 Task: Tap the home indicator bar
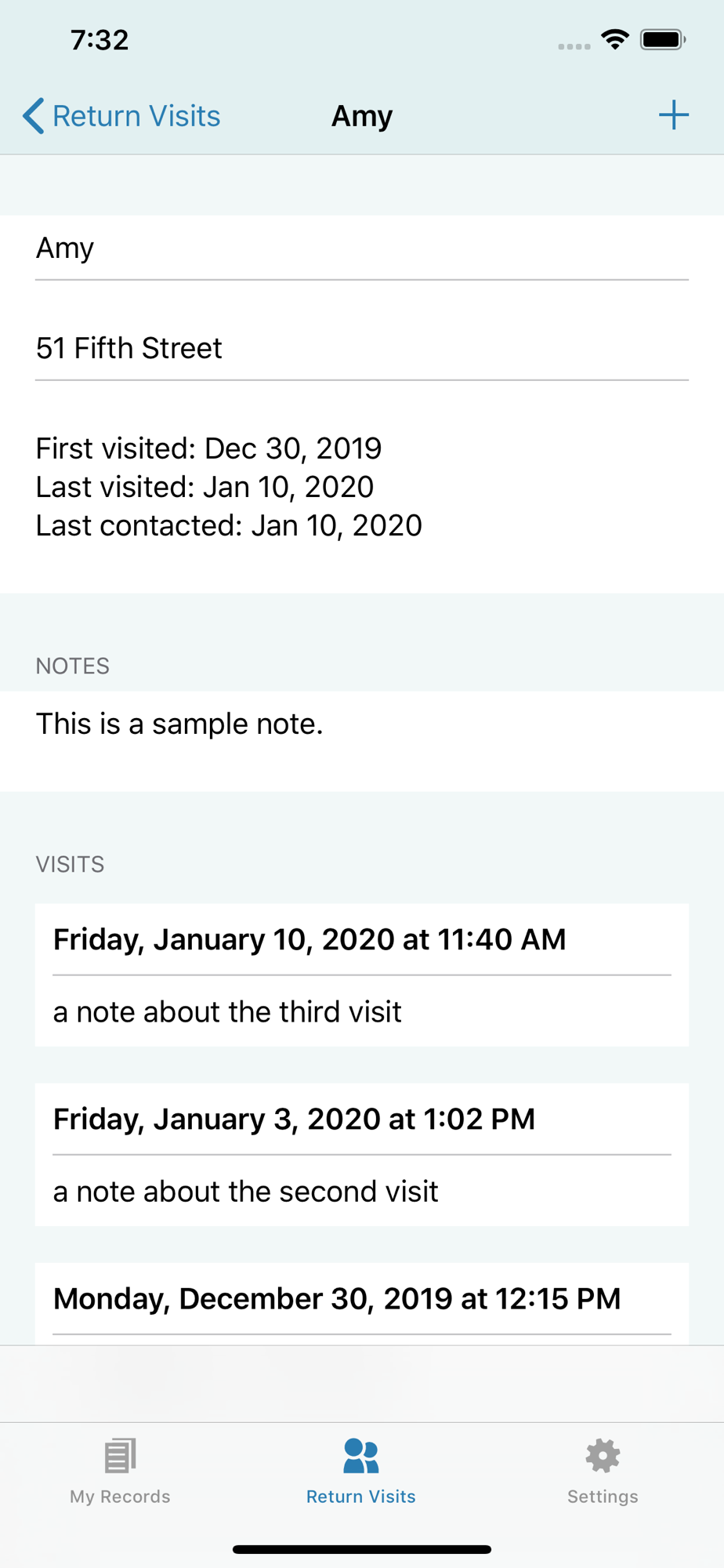click(x=362, y=1549)
